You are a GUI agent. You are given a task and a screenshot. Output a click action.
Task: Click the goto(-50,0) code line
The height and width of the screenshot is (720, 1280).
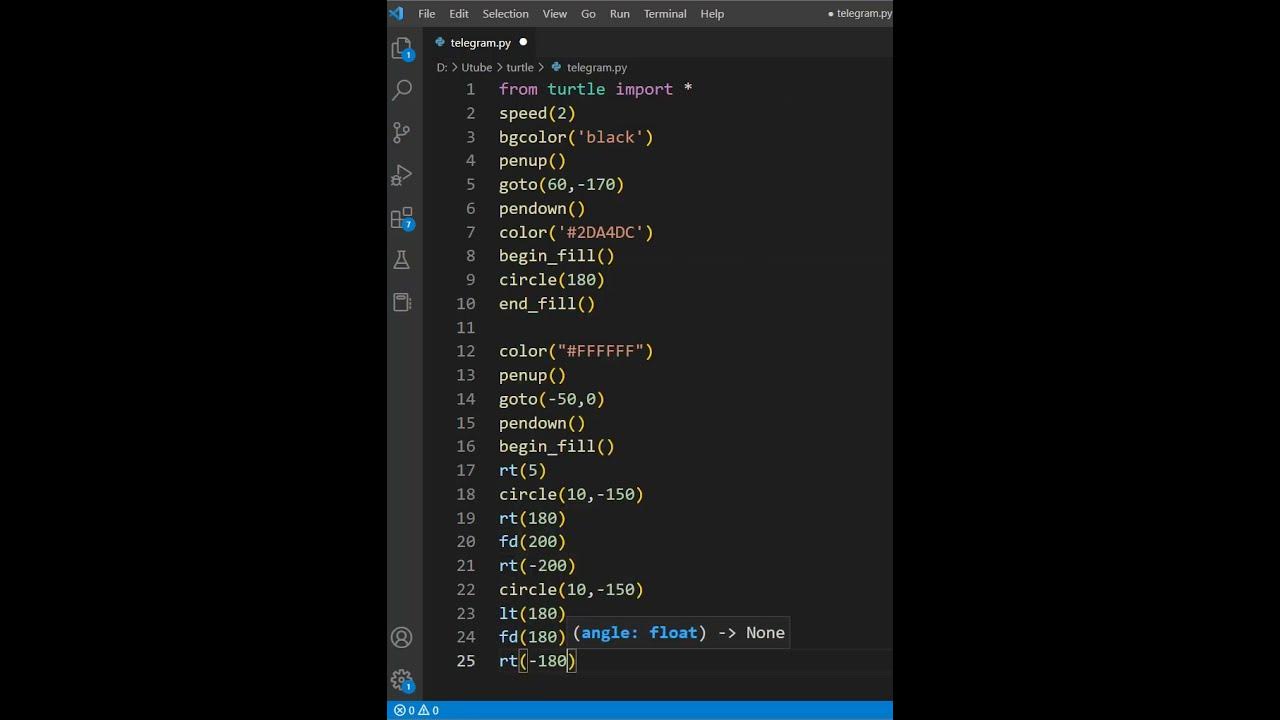pyautogui.click(x=552, y=399)
